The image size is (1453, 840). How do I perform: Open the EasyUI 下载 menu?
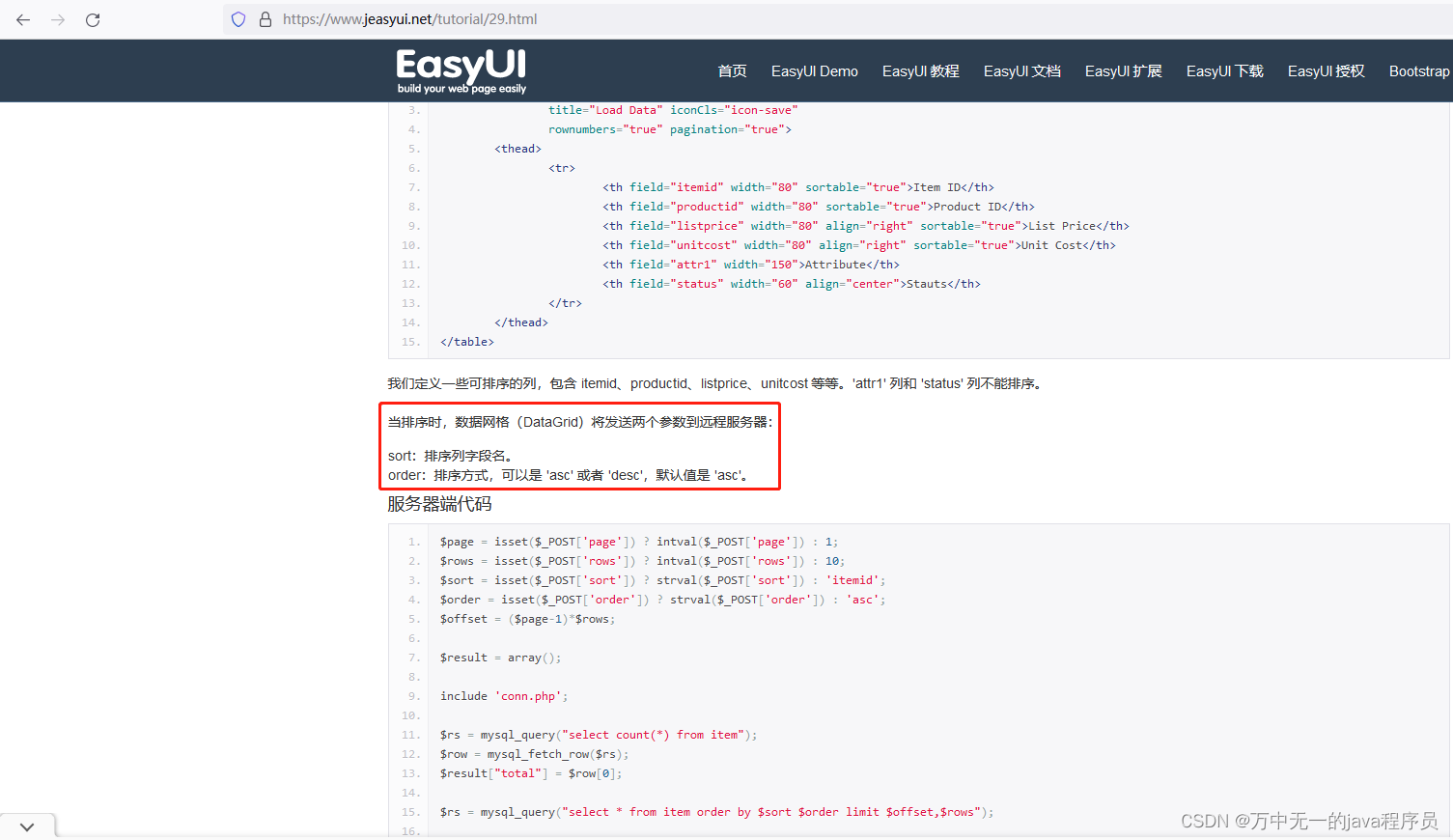[x=1224, y=70]
